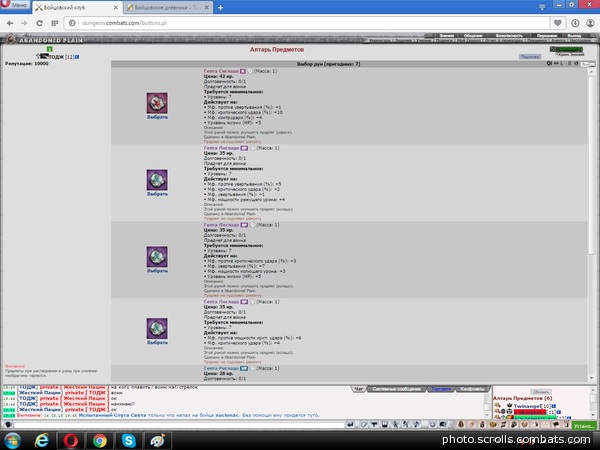Switch to the Системные сообщения tab
Screen dimensions: 600x450
(396, 389)
